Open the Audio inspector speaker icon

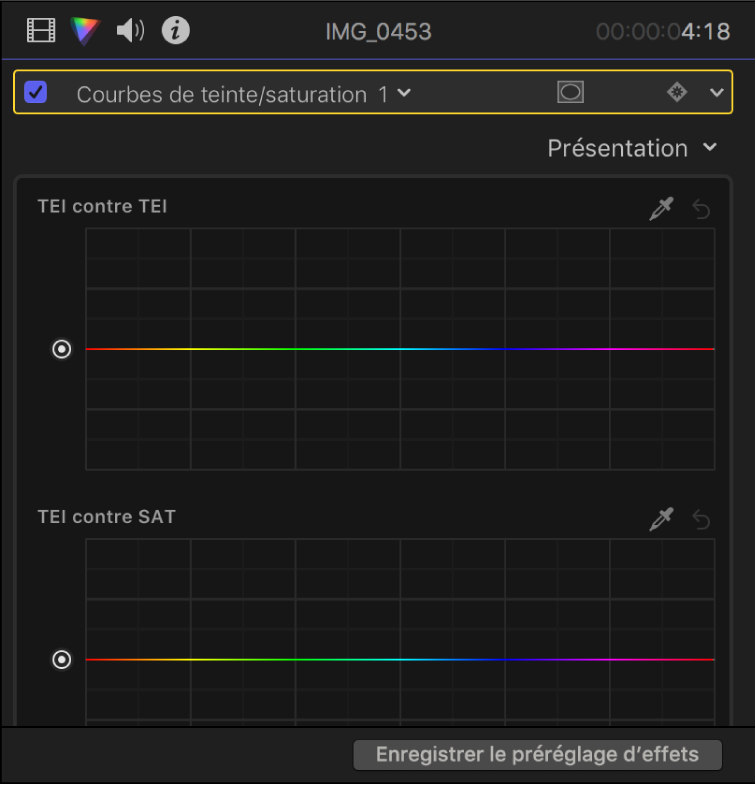(130, 31)
